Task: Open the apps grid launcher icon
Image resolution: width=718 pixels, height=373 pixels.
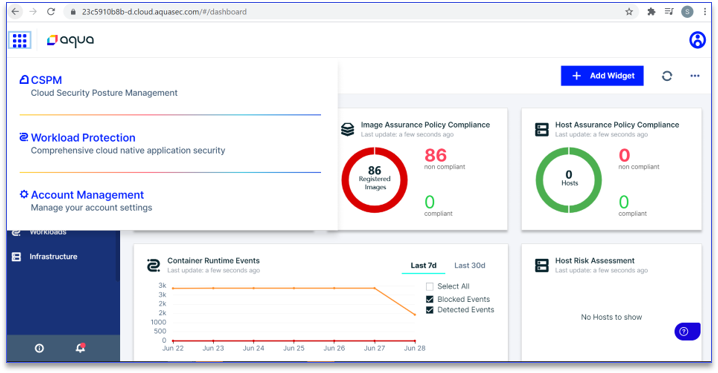Action: pos(20,40)
